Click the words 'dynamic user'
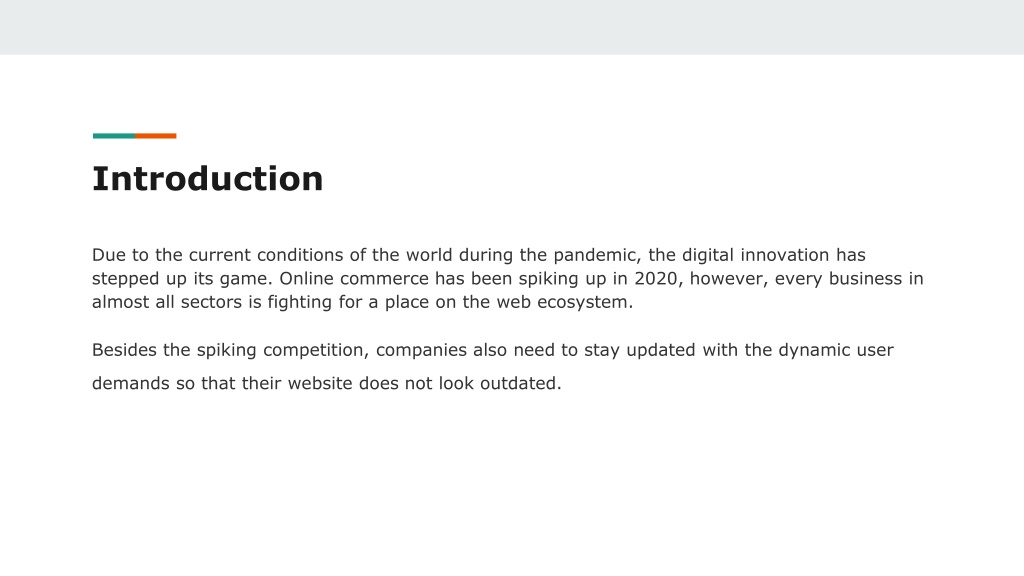Screen dimensions: 1024x576 [x=835, y=351]
